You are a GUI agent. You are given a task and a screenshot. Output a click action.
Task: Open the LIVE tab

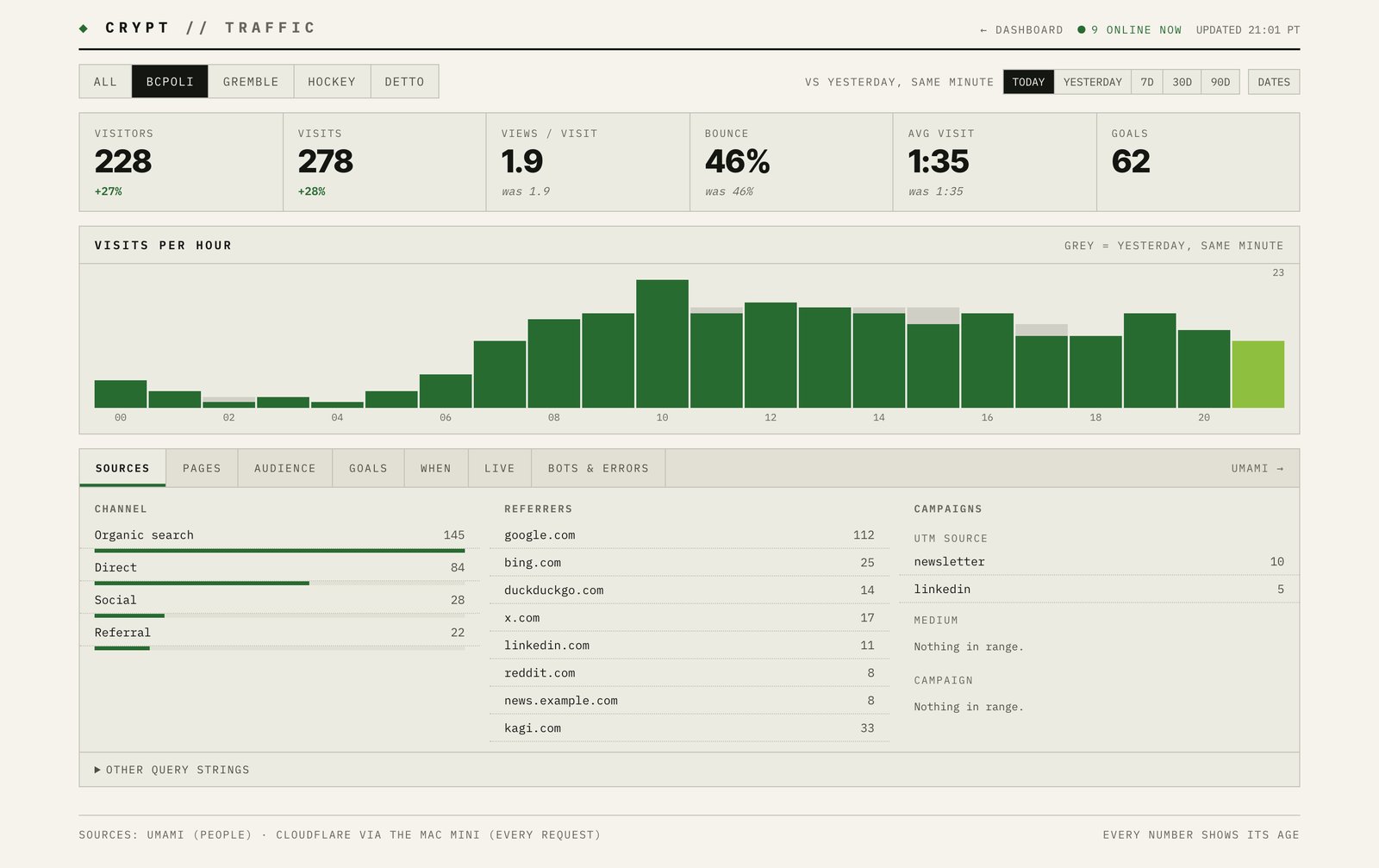[x=500, y=468]
